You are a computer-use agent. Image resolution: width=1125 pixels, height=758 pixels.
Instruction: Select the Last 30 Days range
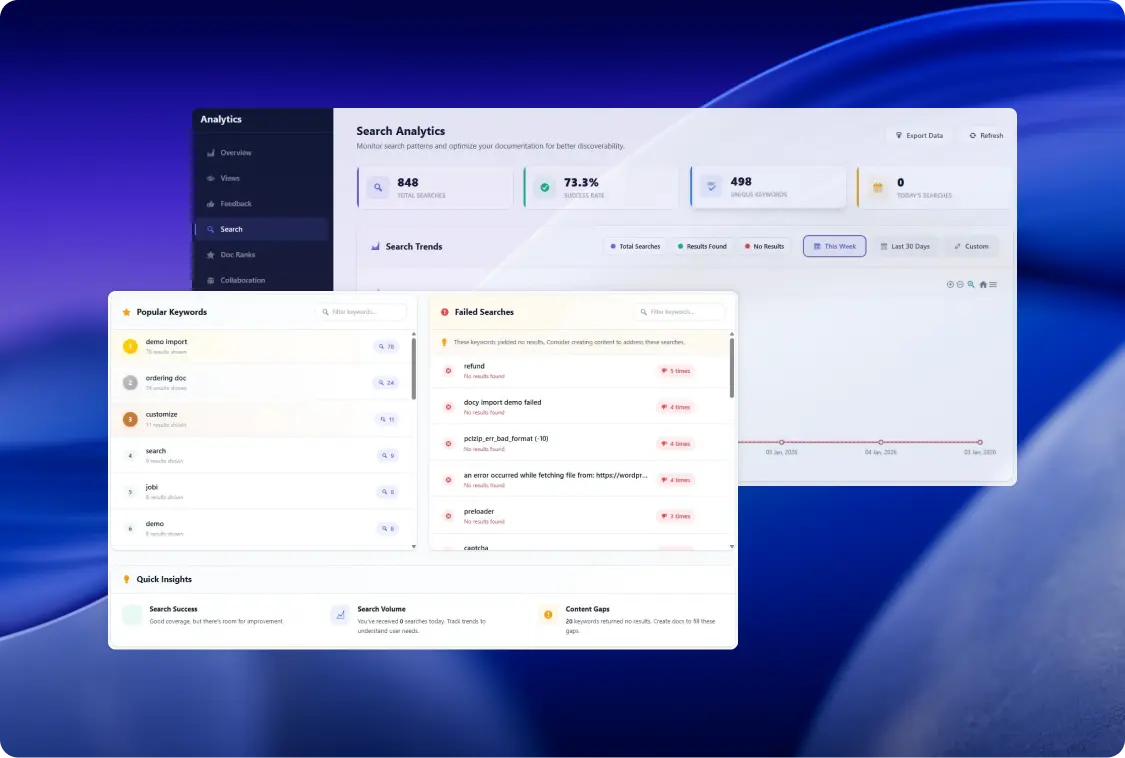pyautogui.click(x=905, y=246)
